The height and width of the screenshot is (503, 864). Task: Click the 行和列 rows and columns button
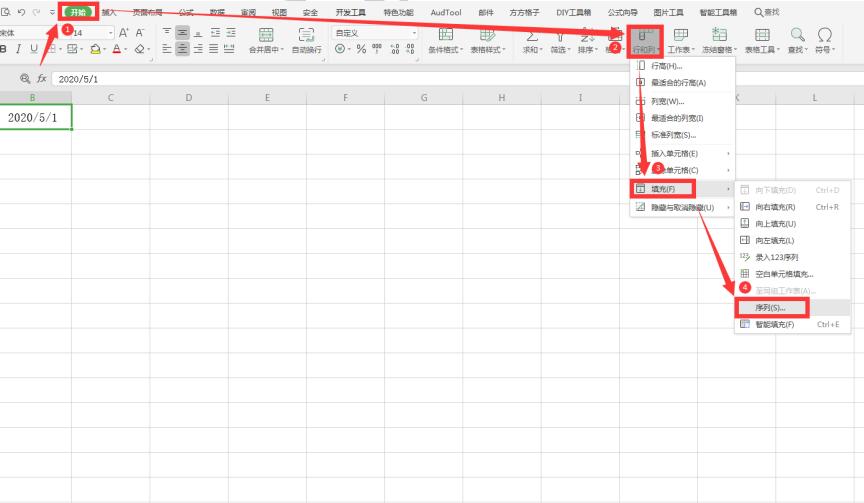pyautogui.click(x=645, y=41)
